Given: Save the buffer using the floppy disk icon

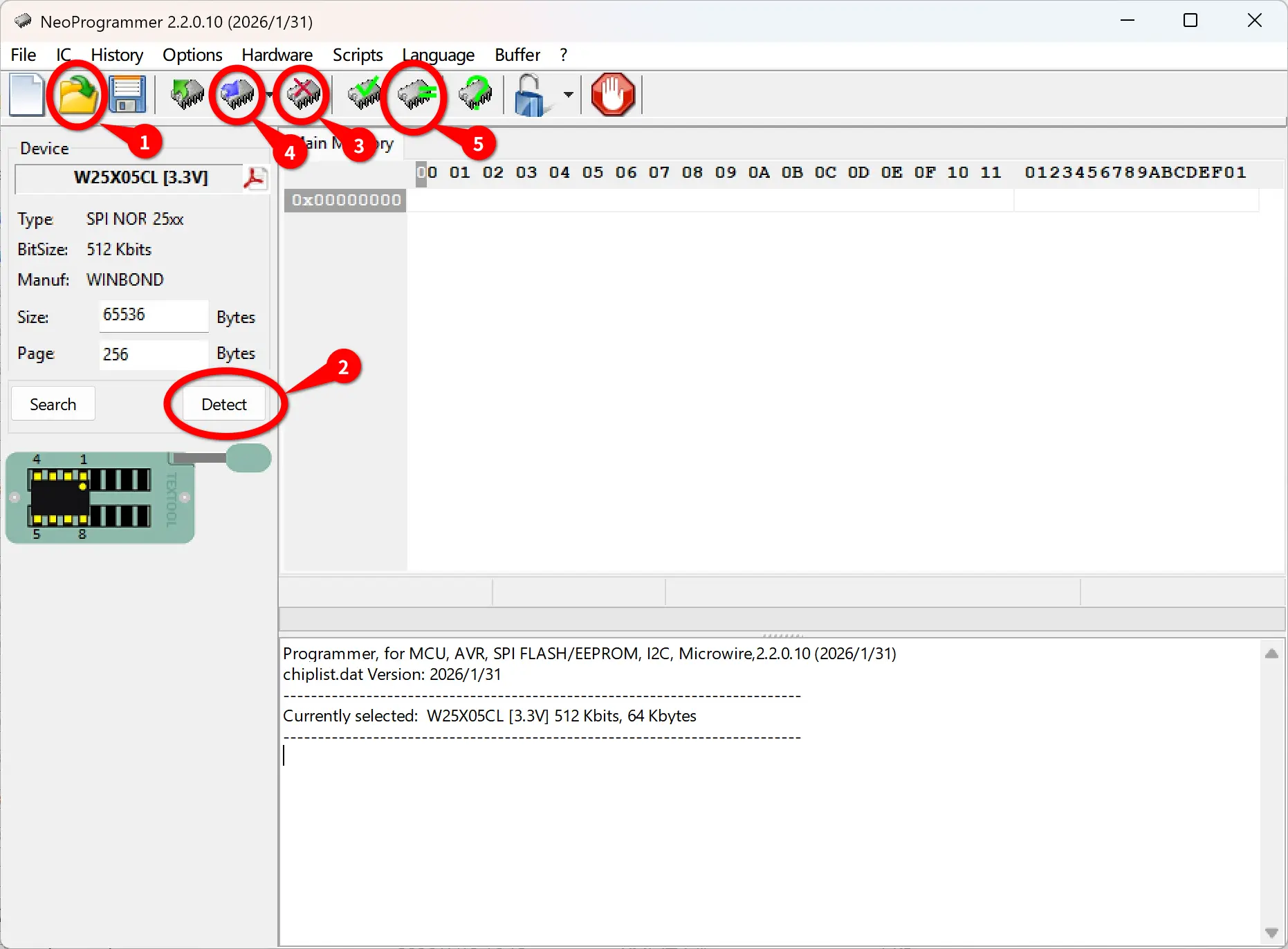Looking at the screenshot, I should (x=127, y=94).
